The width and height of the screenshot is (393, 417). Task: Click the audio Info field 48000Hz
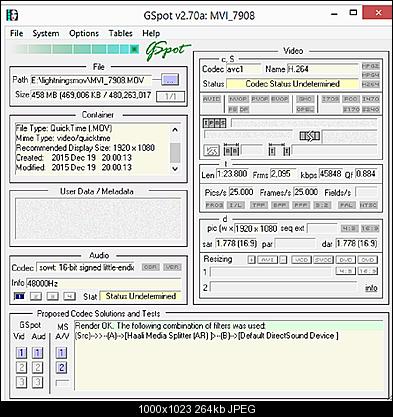click(x=104, y=283)
